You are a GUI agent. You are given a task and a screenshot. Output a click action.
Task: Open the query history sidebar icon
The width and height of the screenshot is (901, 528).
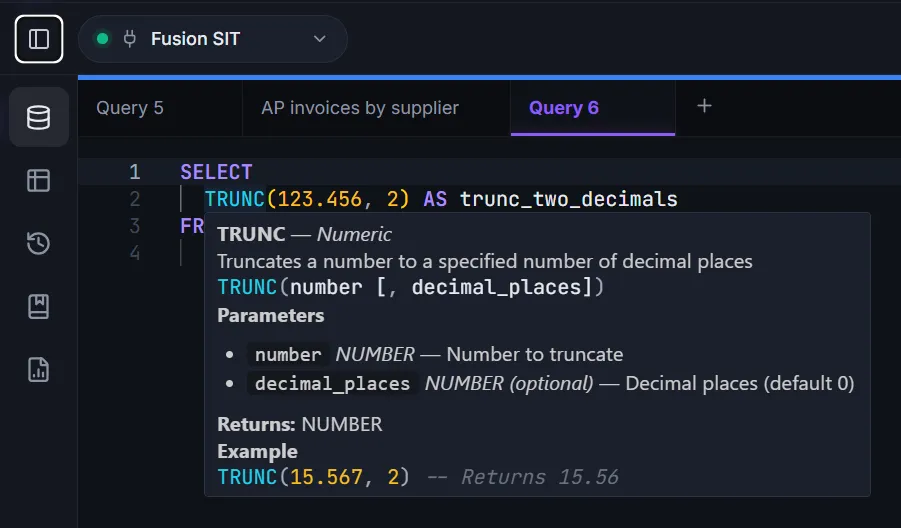(38, 243)
